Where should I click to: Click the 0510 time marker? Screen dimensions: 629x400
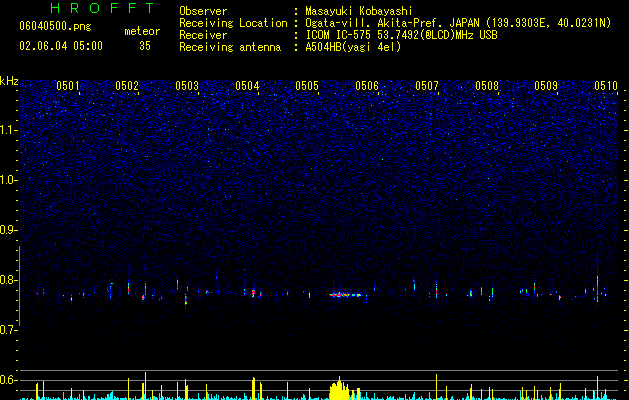coord(606,86)
